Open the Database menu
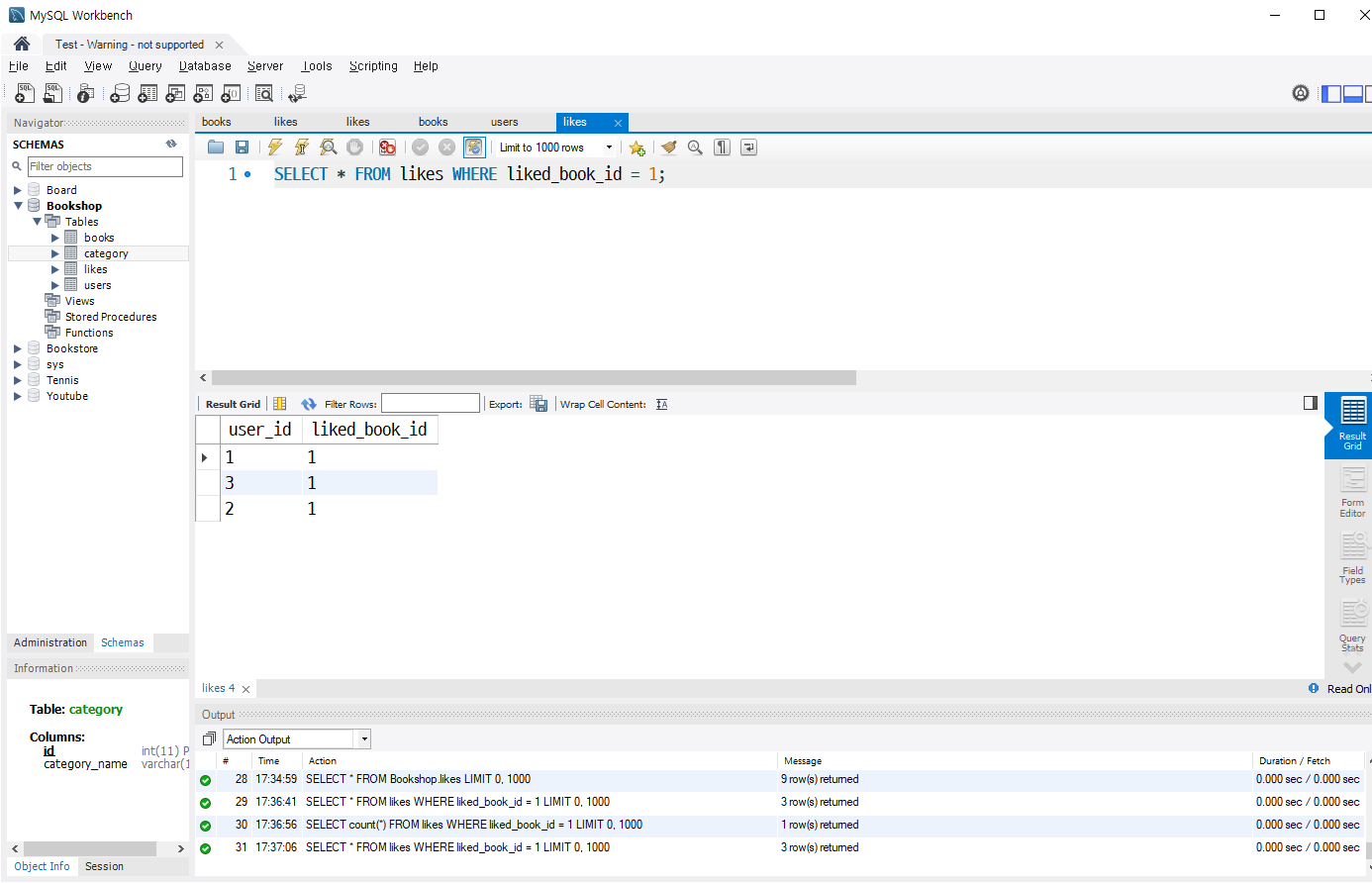The width and height of the screenshot is (1372, 883). [x=205, y=66]
